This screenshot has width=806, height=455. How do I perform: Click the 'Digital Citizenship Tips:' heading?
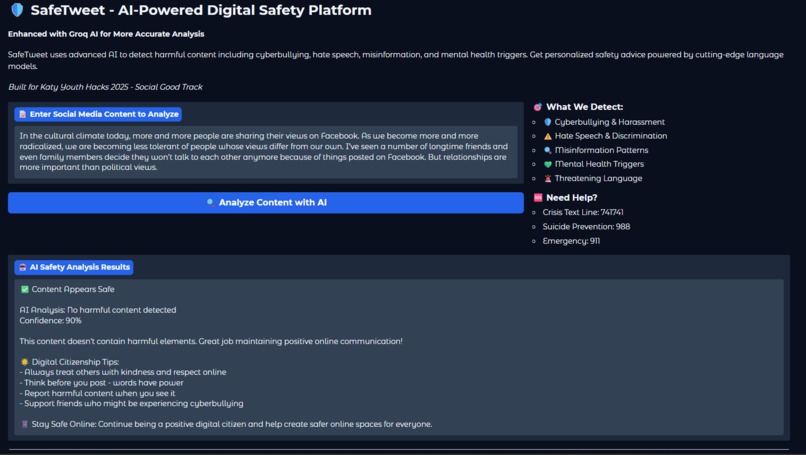(75, 362)
